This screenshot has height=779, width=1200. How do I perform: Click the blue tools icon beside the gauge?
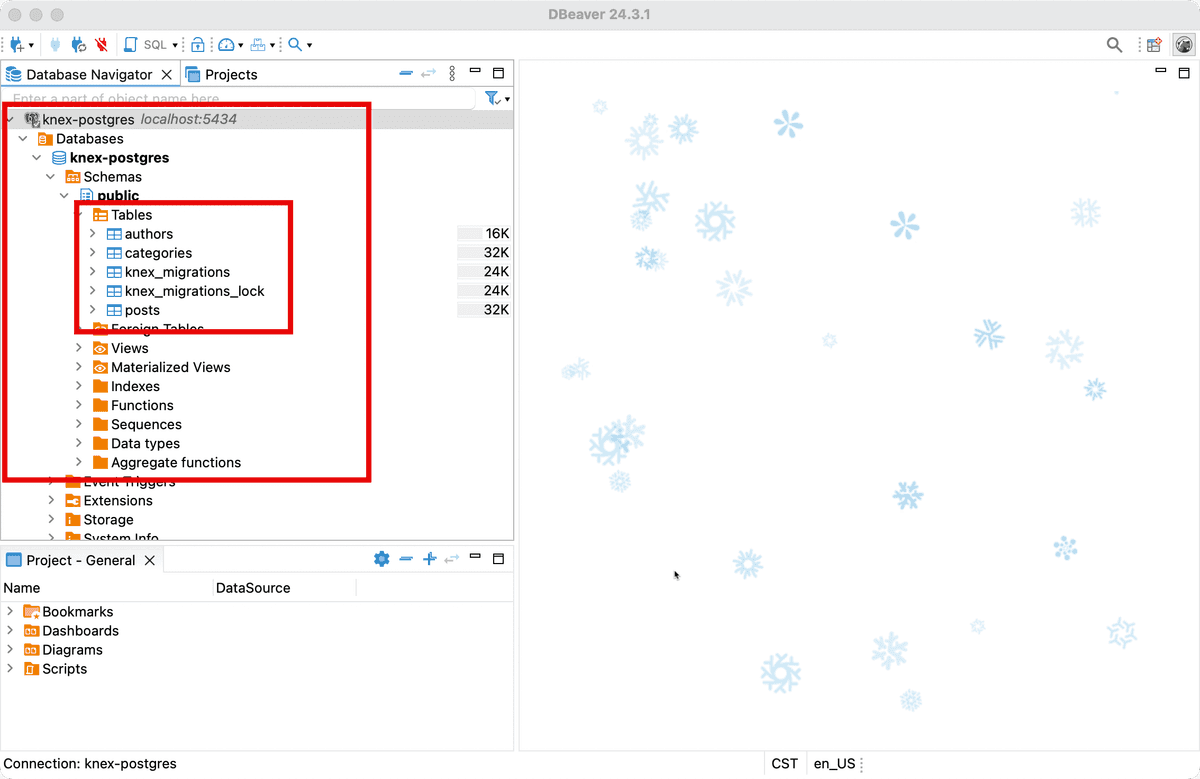tap(259, 45)
